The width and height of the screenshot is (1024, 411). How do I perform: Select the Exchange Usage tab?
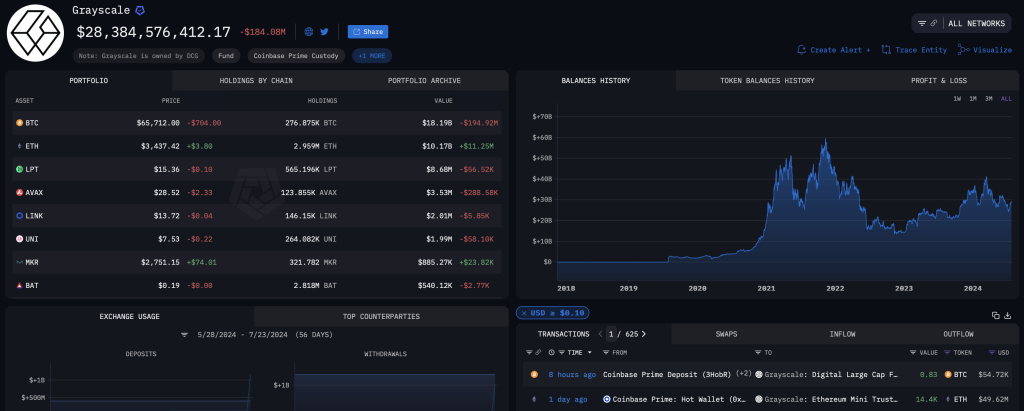click(x=129, y=316)
